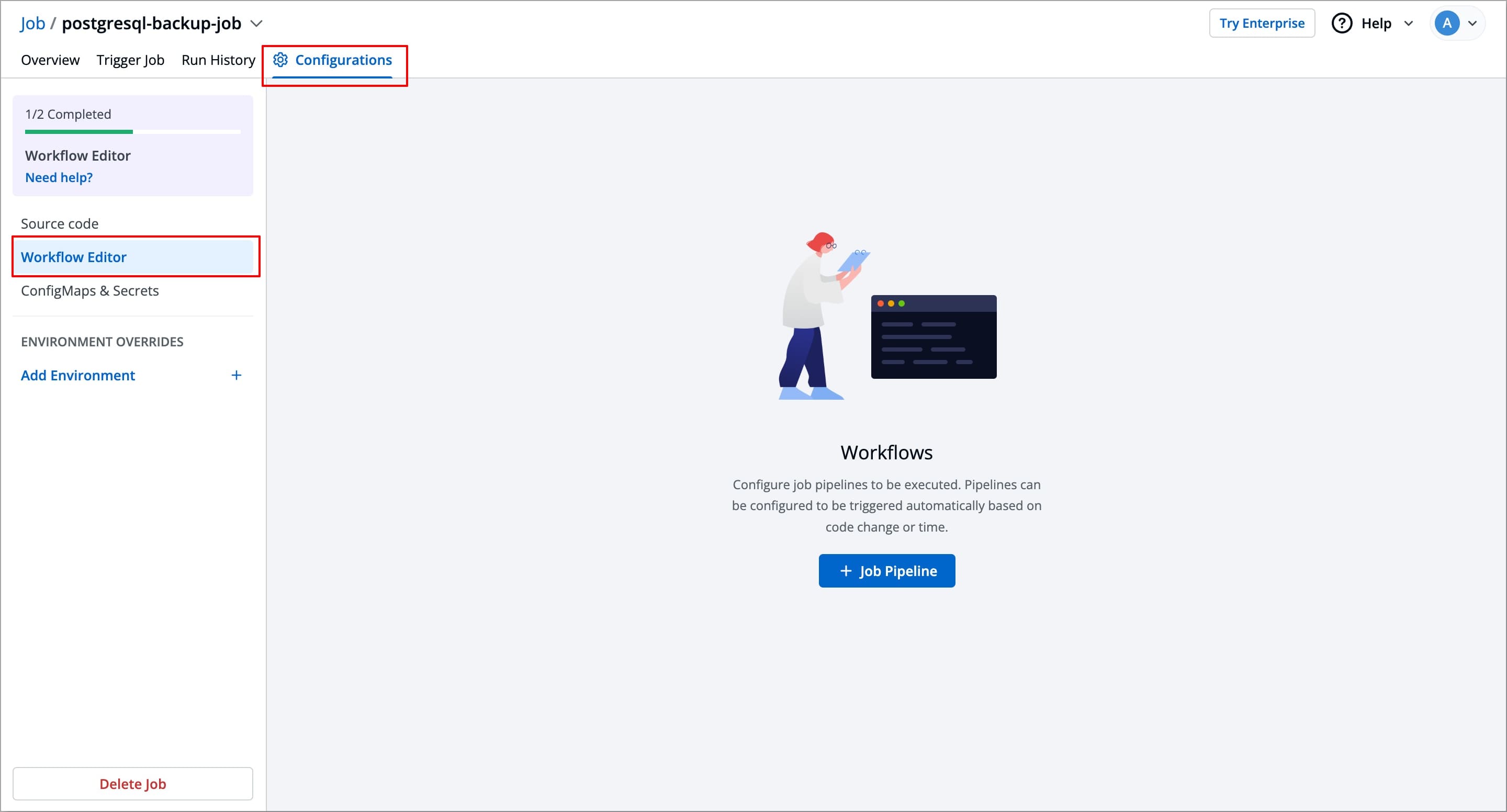Open the Help chevron dropdown

point(1409,24)
